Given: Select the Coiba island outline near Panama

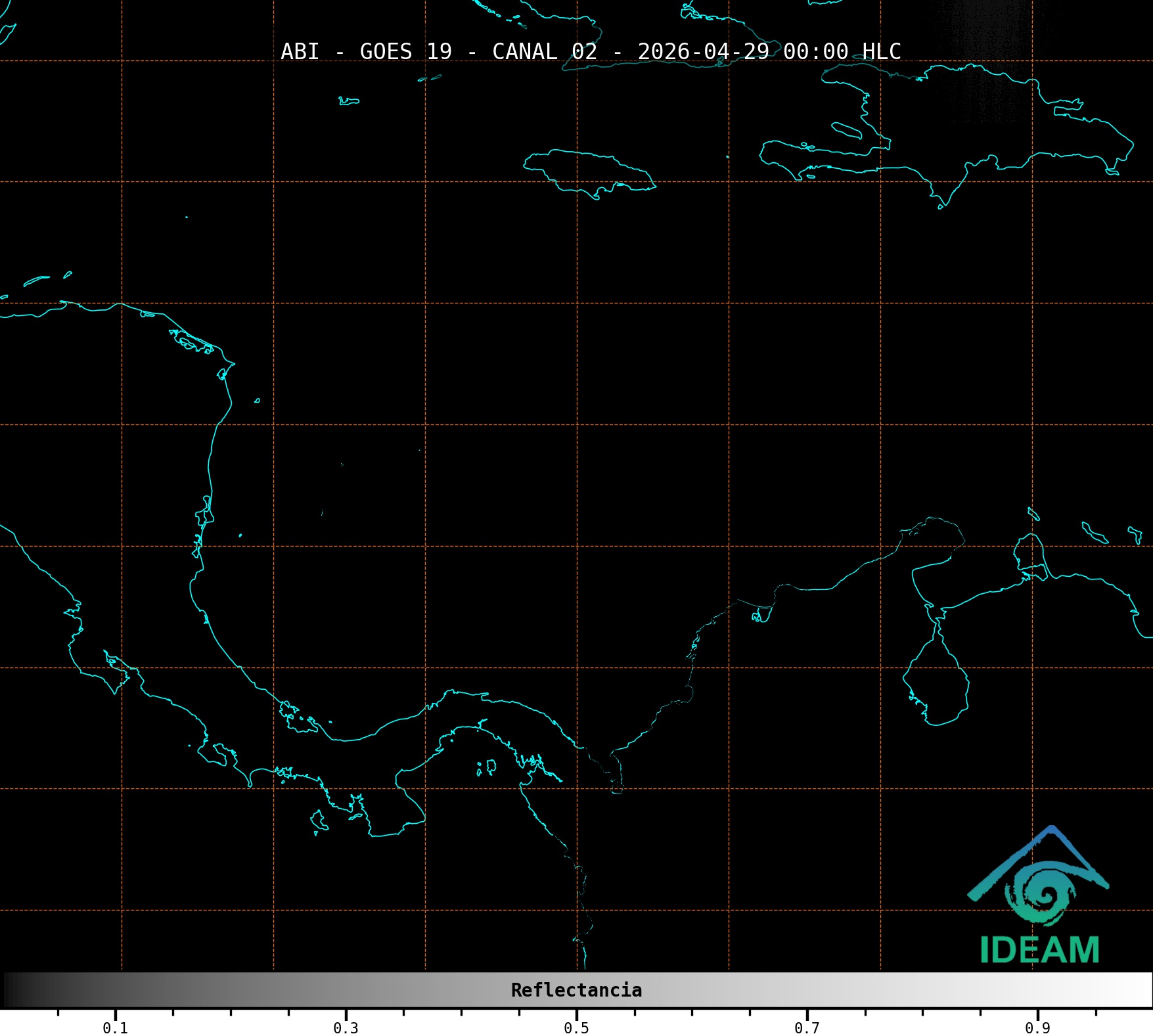Looking at the screenshot, I should (x=319, y=821).
